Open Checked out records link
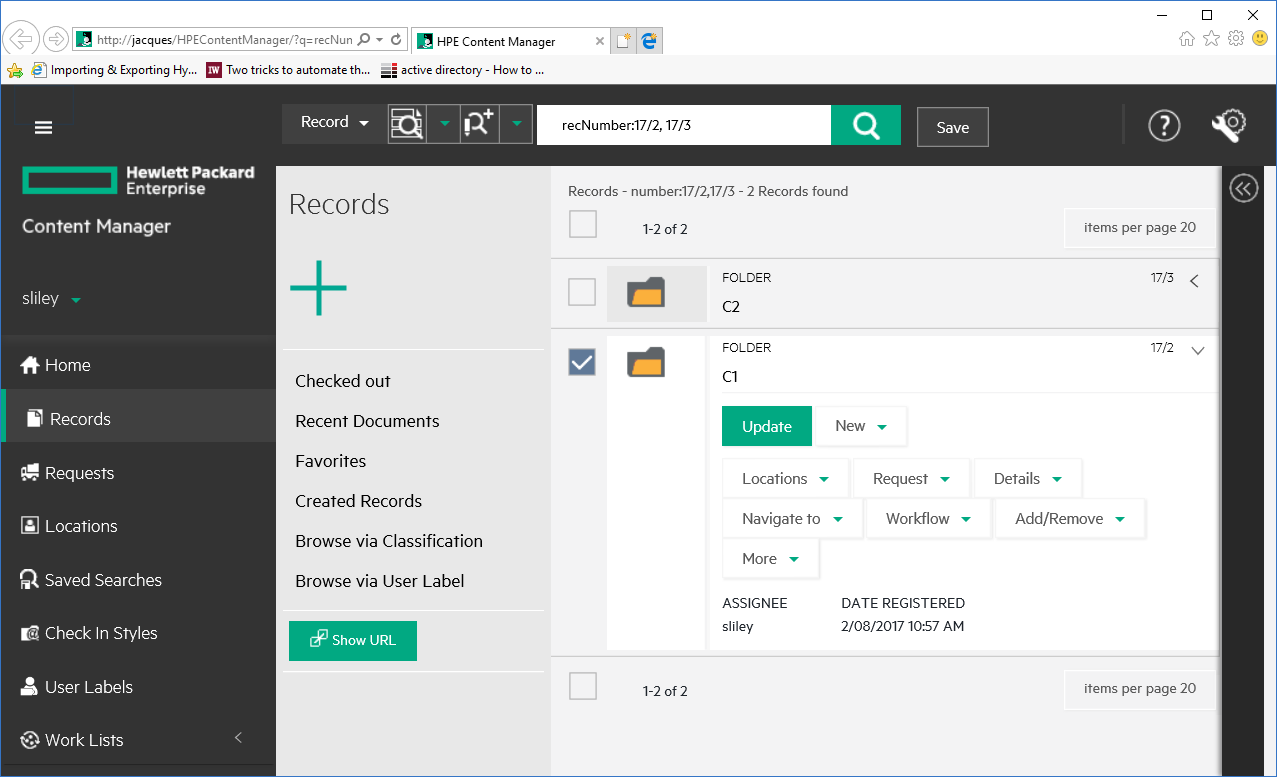 coord(343,381)
